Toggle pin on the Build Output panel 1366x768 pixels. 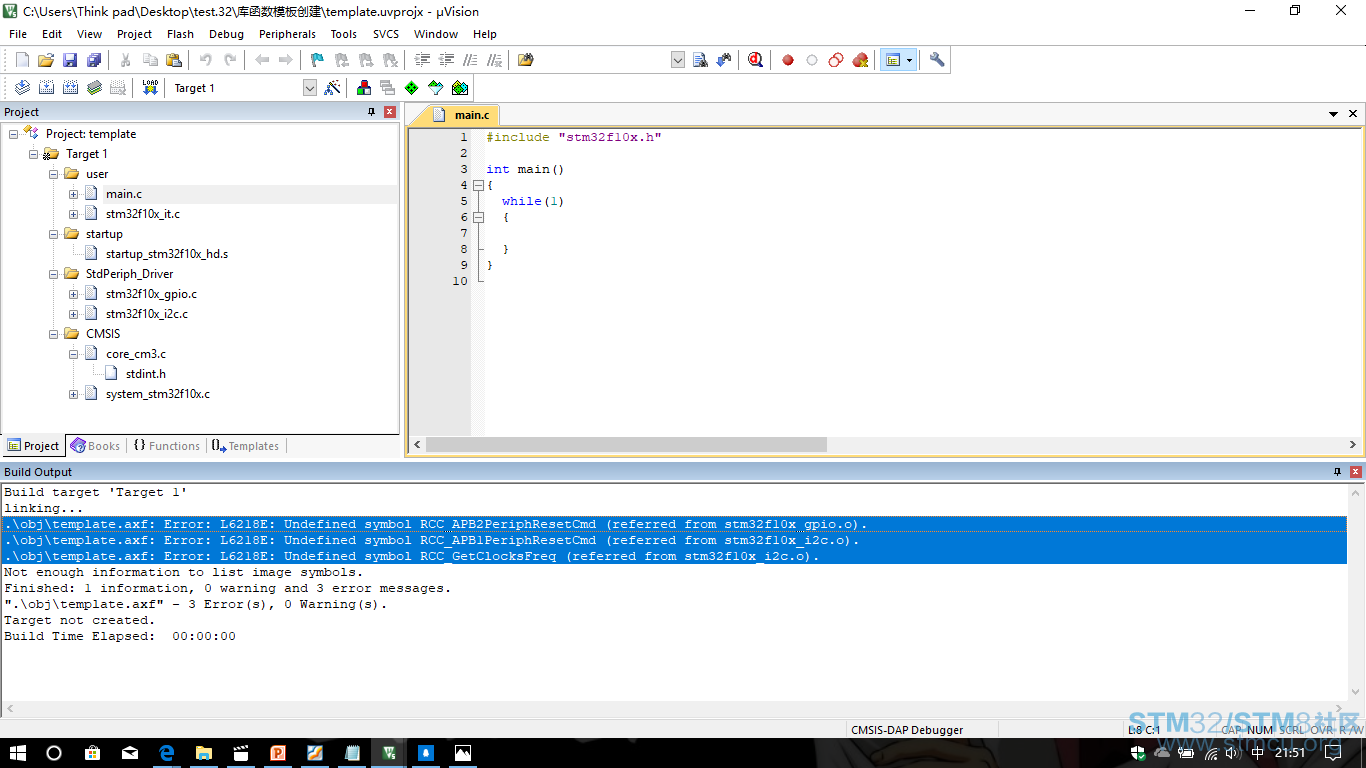(1338, 472)
